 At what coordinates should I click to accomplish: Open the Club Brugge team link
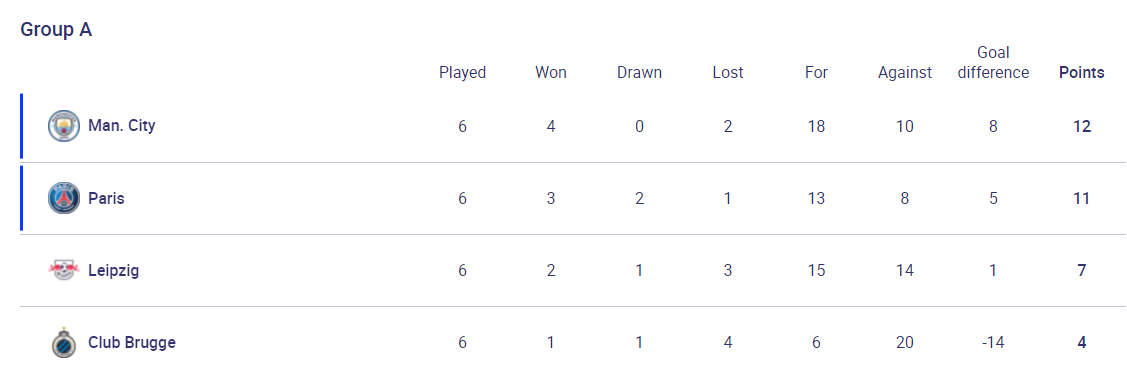point(132,342)
